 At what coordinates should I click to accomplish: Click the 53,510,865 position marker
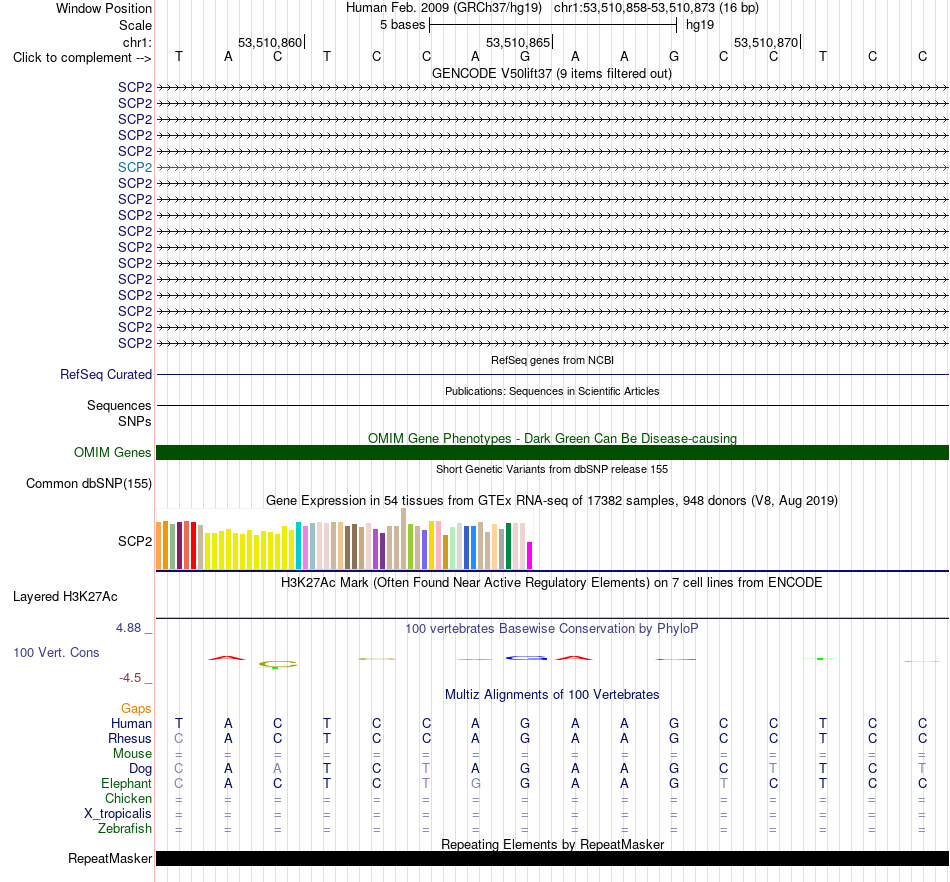pos(519,42)
